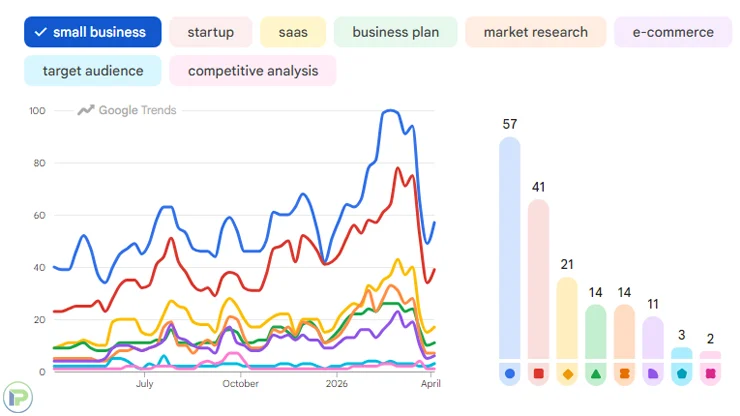Select the target audience chip
The image size is (740, 416).
[93, 71]
